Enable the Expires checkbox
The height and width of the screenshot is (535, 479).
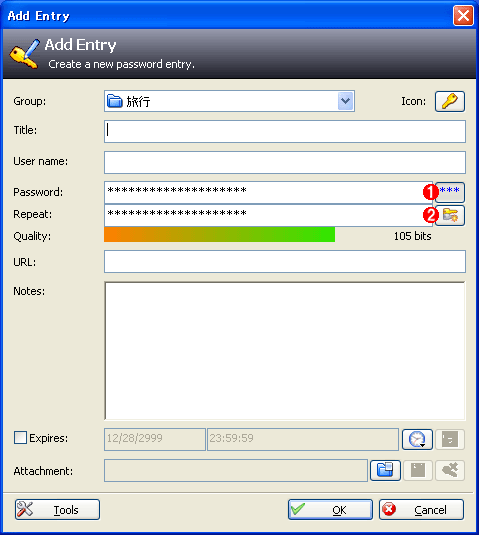coord(20,438)
